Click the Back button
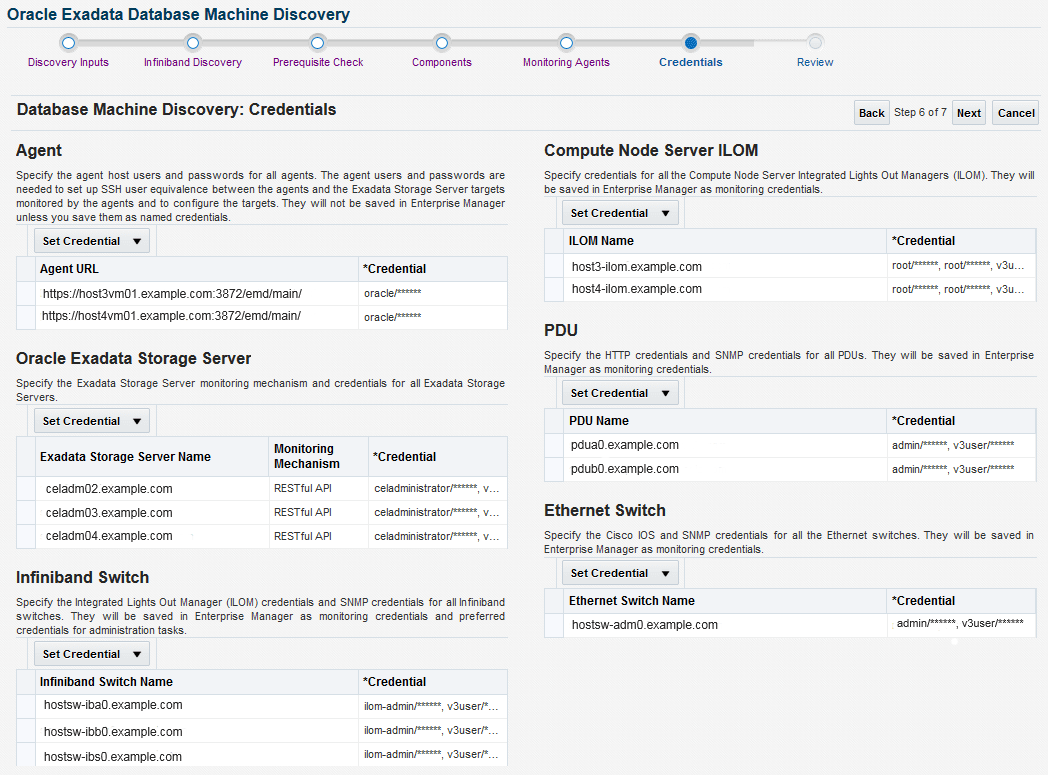This screenshot has height=775, width=1048. coord(870,112)
